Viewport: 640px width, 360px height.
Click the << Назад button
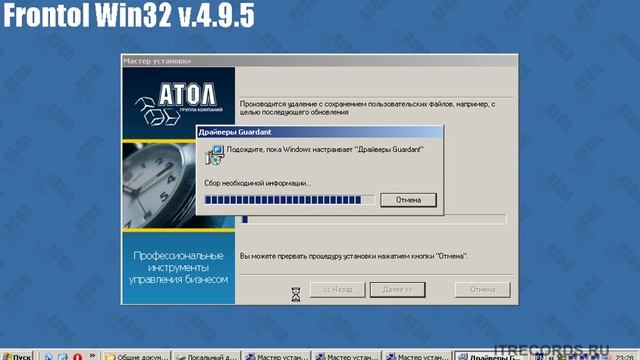tap(338, 290)
